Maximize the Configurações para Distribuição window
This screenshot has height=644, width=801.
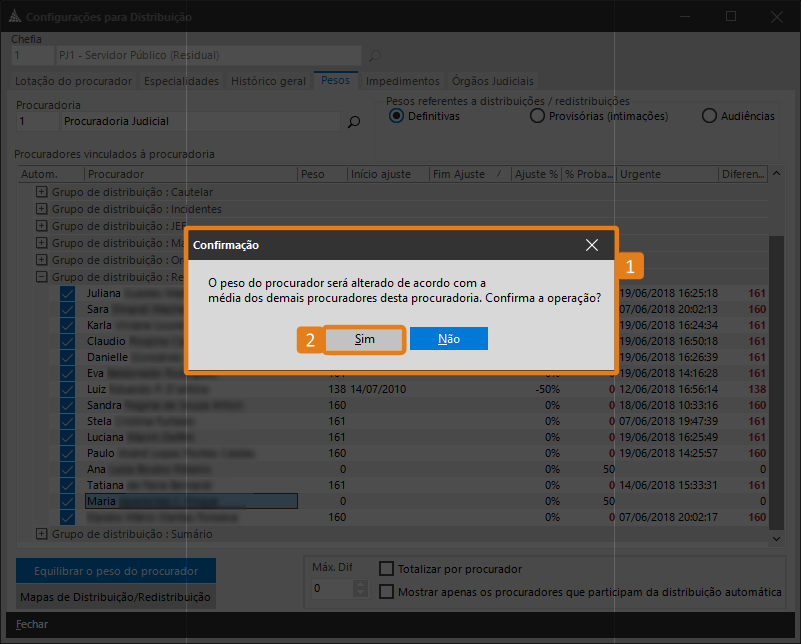pyautogui.click(x=731, y=17)
